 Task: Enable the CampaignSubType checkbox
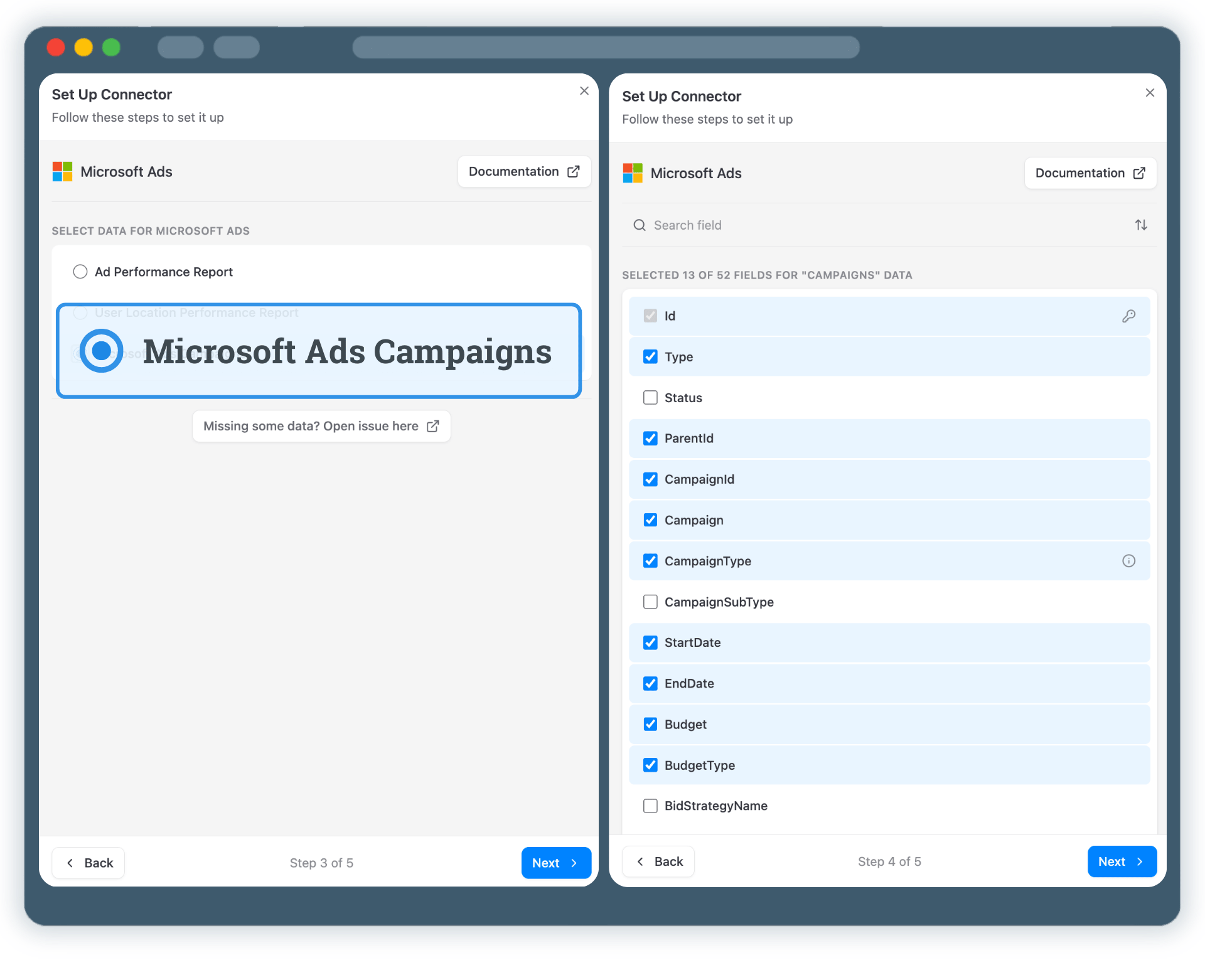[650, 602]
